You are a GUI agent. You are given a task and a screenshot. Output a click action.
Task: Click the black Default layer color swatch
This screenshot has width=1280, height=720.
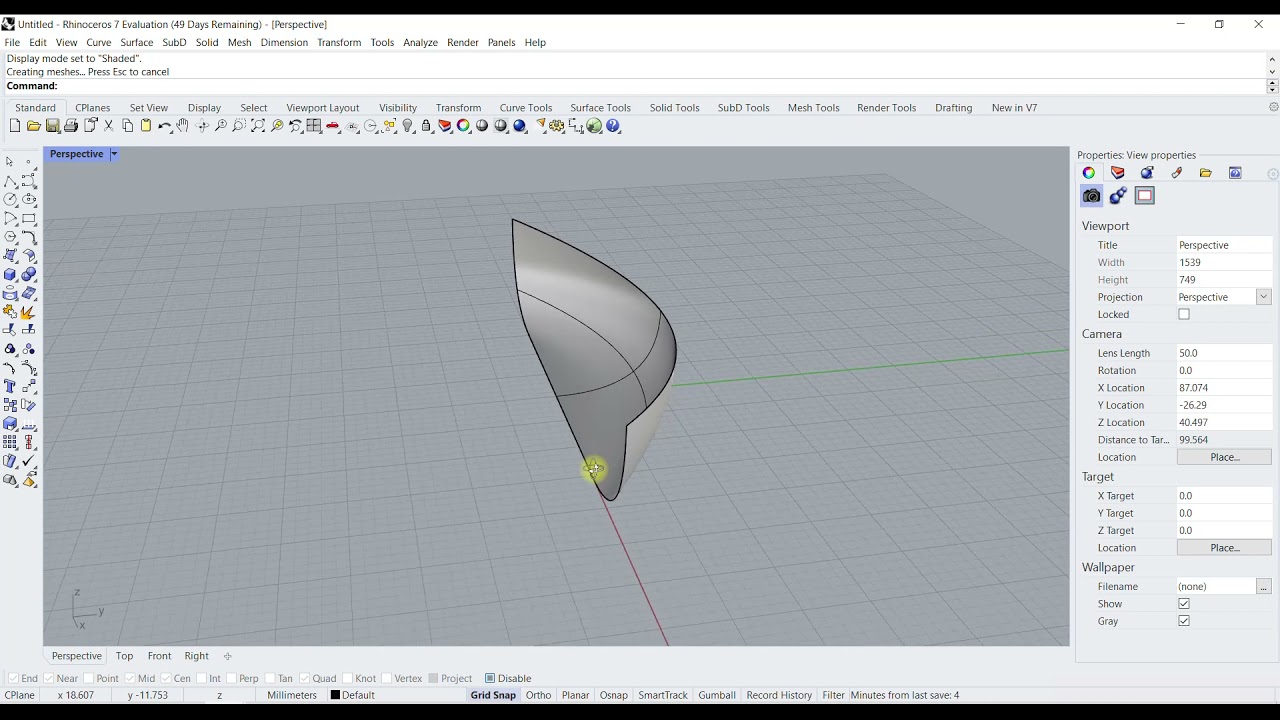click(x=335, y=695)
